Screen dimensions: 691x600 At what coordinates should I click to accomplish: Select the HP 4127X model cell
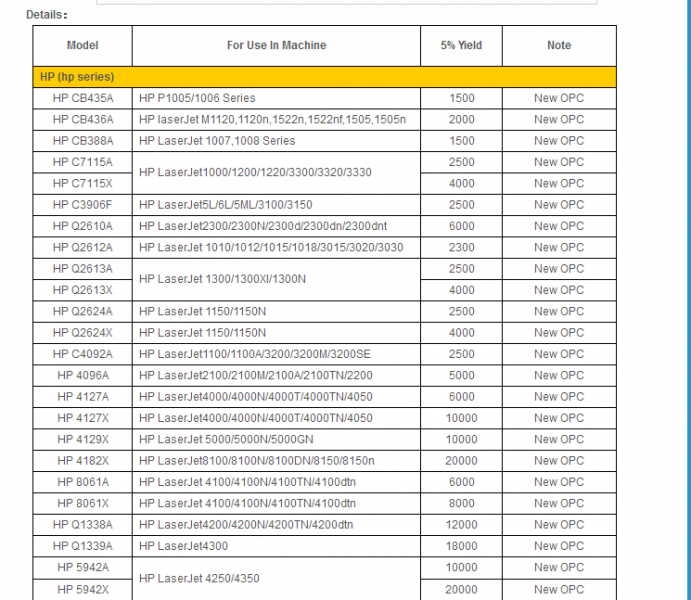click(x=83, y=418)
